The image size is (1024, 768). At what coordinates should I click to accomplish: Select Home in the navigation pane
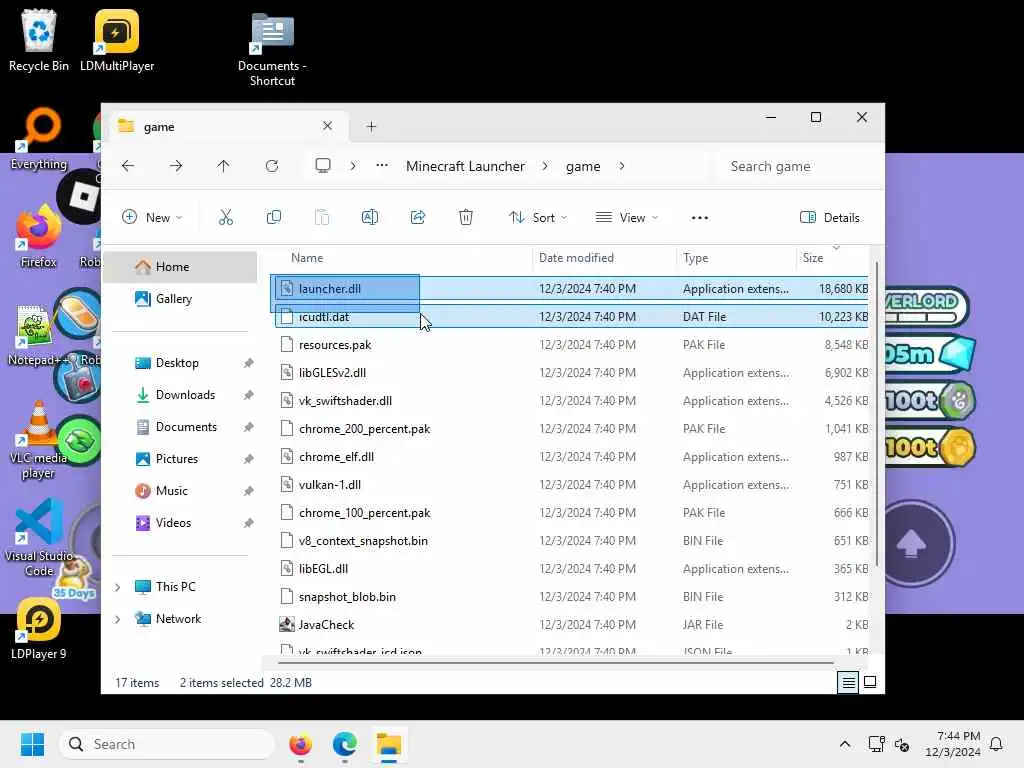tap(180, 267)
